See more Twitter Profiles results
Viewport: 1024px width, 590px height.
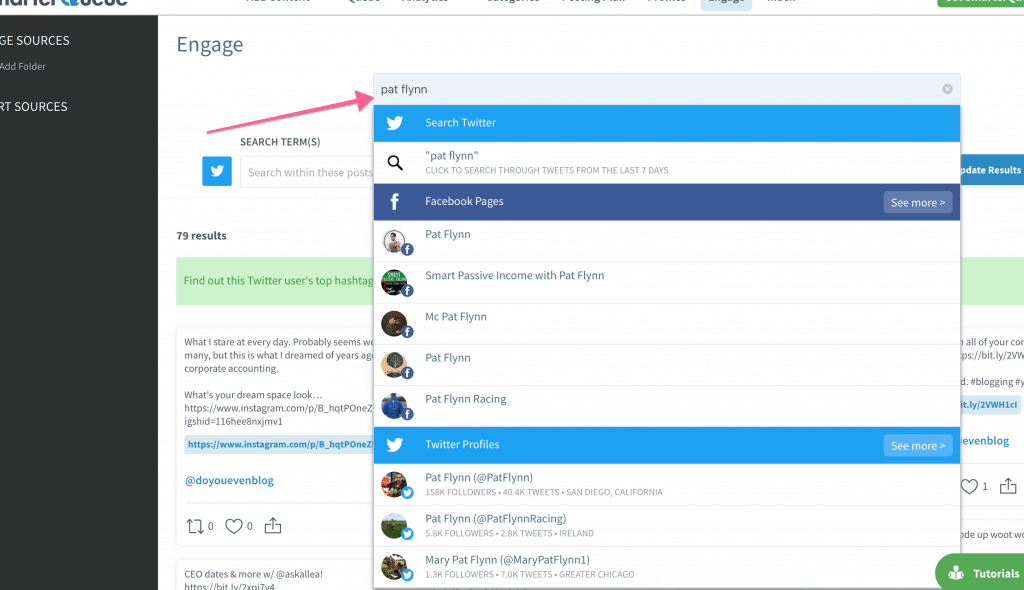coord(918,446)
